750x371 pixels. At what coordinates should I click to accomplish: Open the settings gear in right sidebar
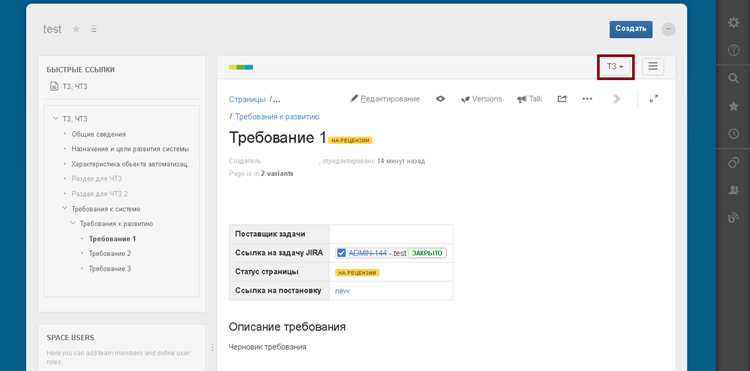[733, 22]
